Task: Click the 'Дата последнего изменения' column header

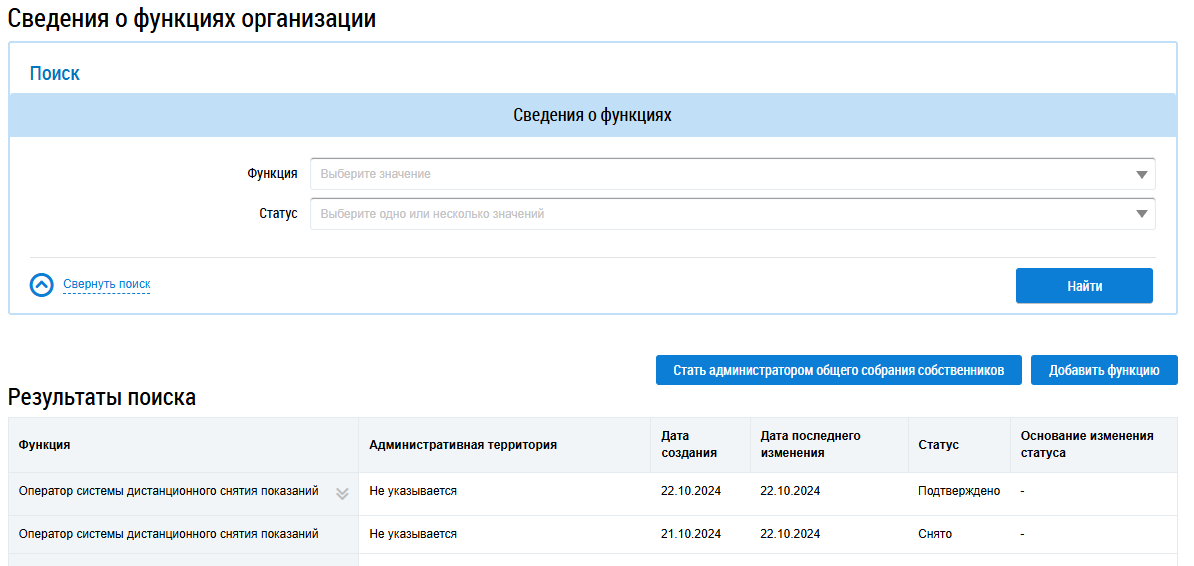Action: [810, 445]
